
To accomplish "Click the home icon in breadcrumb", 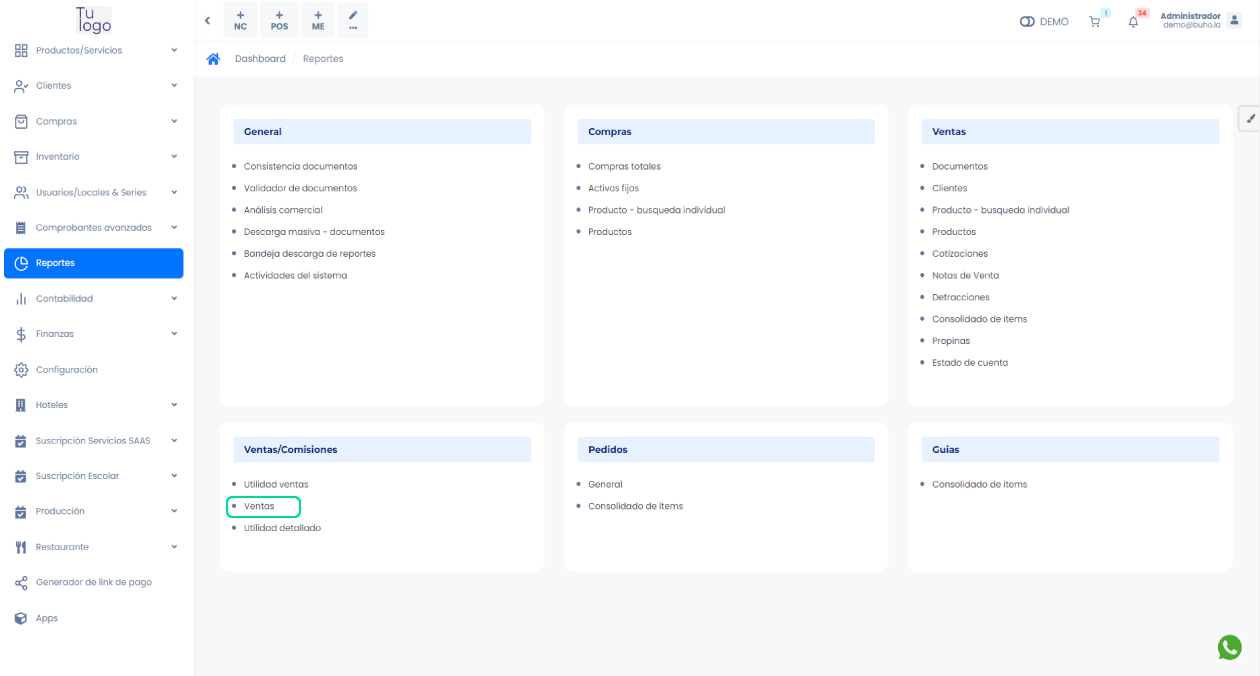I will [x=213, y=59].
